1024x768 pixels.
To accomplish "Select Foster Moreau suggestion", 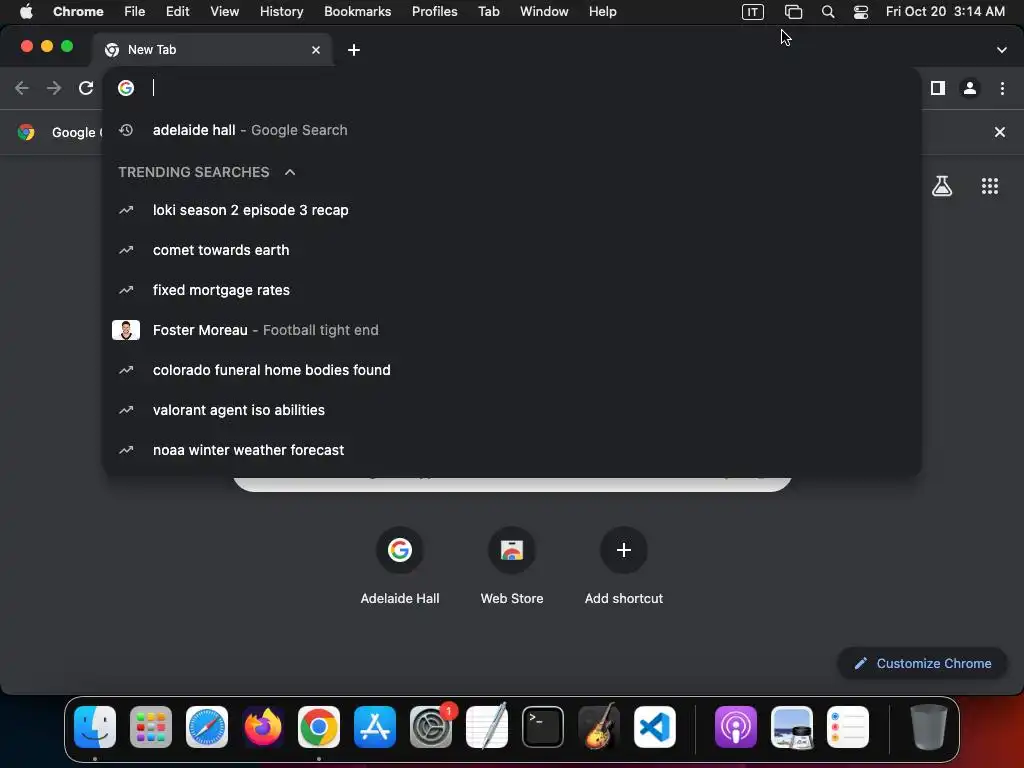I will (x=511, y=330).
